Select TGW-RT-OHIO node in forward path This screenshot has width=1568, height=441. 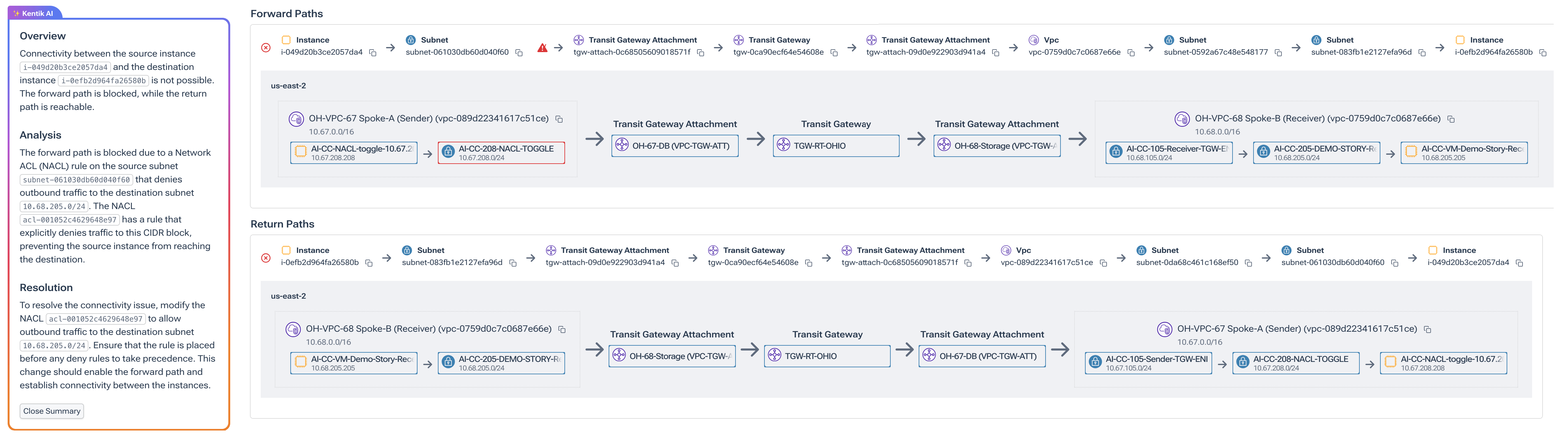836,146
